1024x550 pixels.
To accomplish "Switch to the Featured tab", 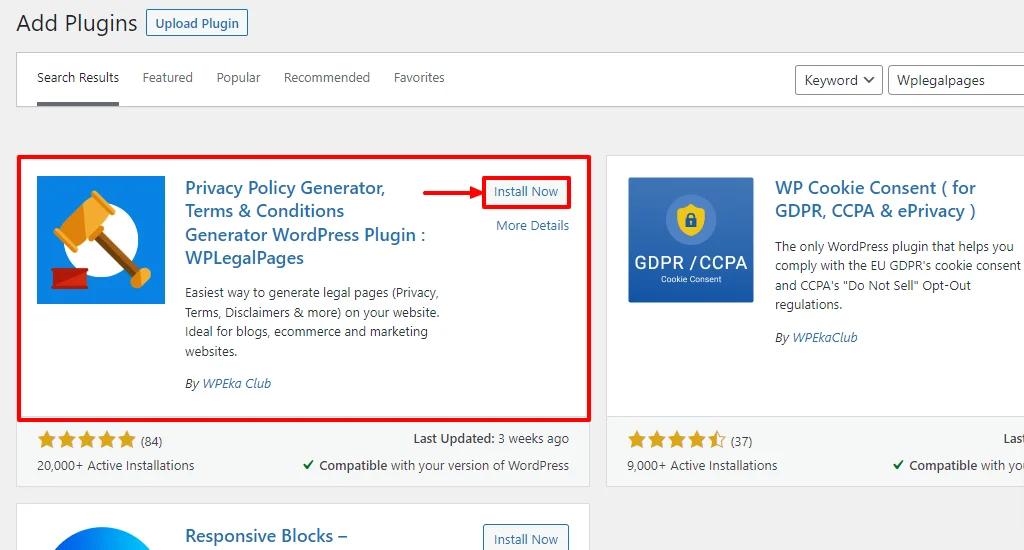I will point(168,78).
